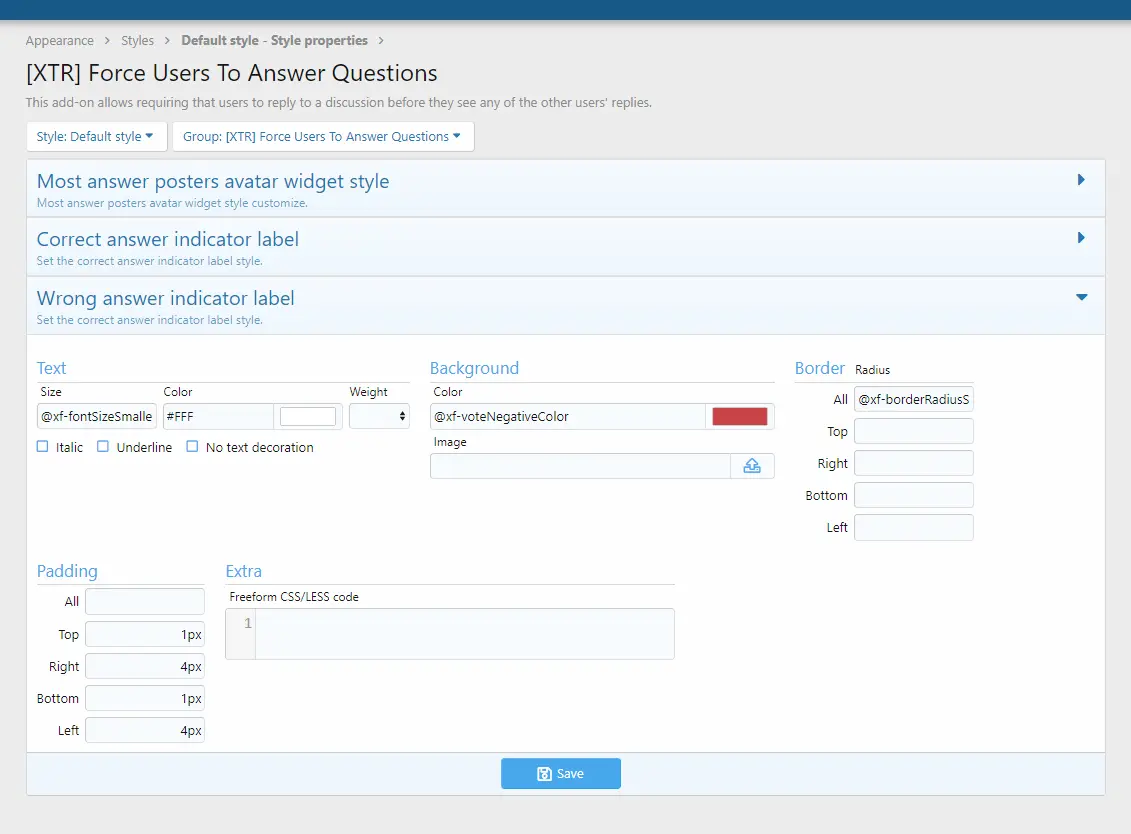
Task: Edit the padding Right value
Action: (x=145, y=667)
